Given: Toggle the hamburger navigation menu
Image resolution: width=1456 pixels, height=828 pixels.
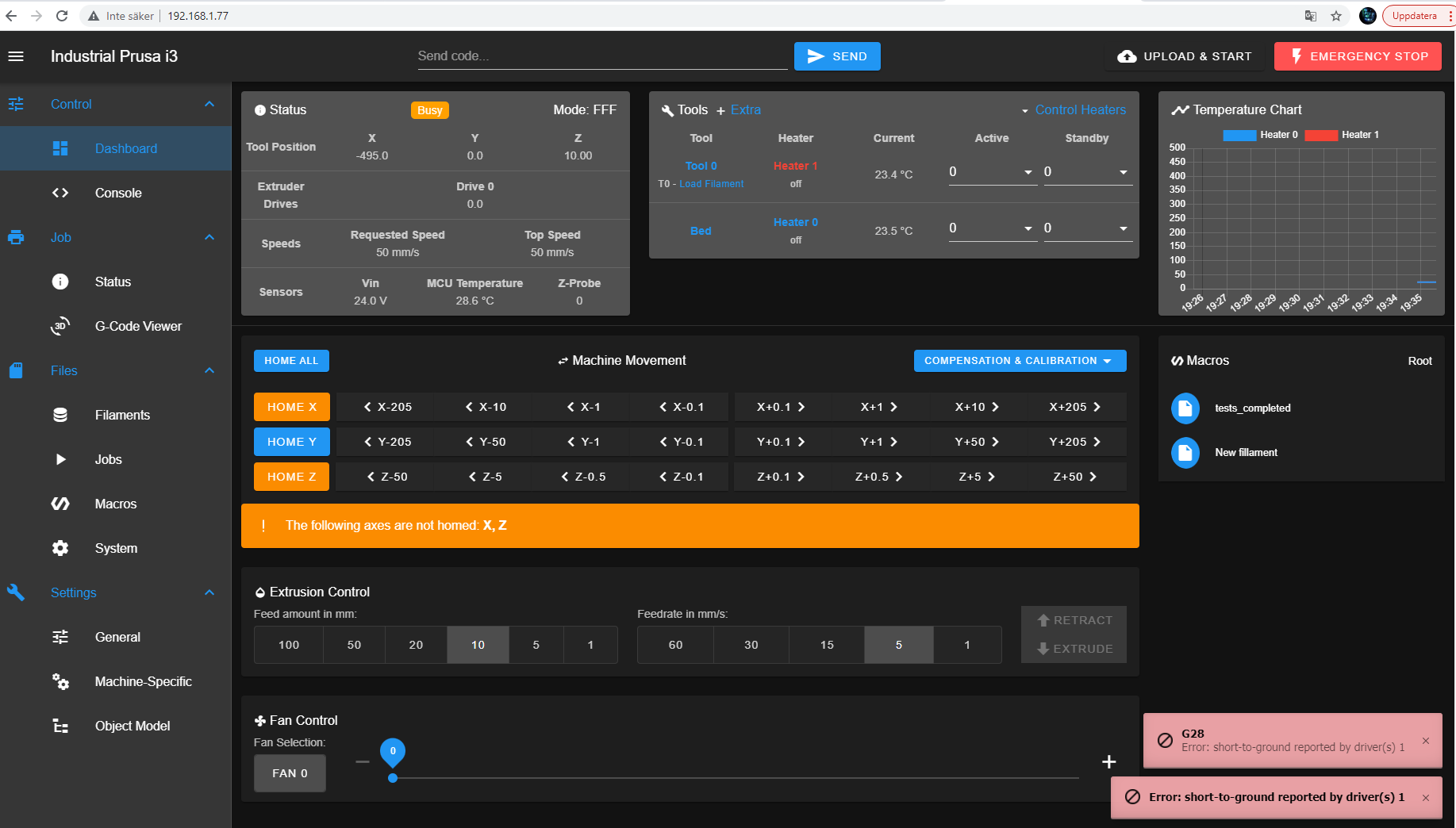Looking at the screenshot, I should coord(16,56).
